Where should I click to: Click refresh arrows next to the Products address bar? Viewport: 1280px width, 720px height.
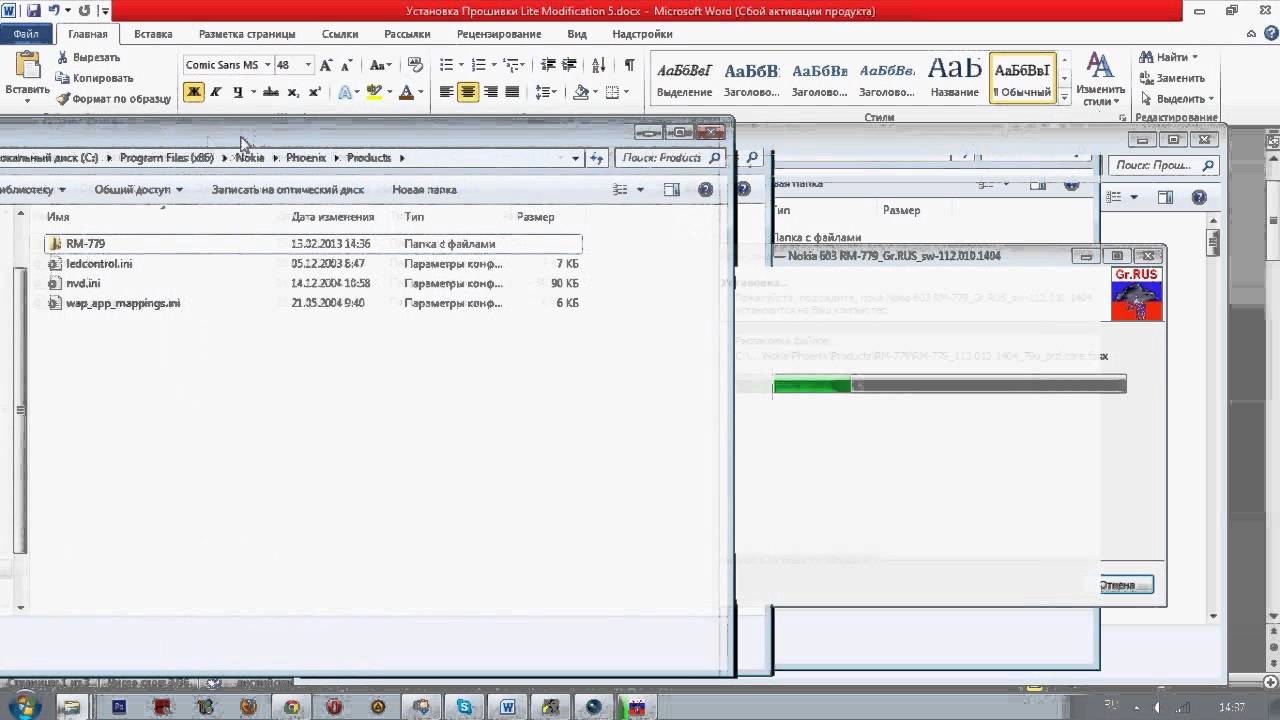(597, 157)
